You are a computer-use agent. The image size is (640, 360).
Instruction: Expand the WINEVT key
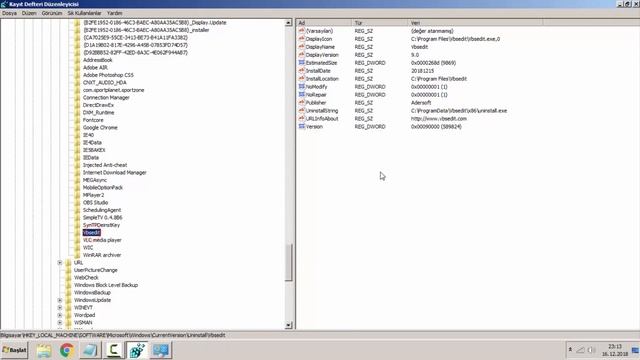pyautogui.click(x=60, y=307)
